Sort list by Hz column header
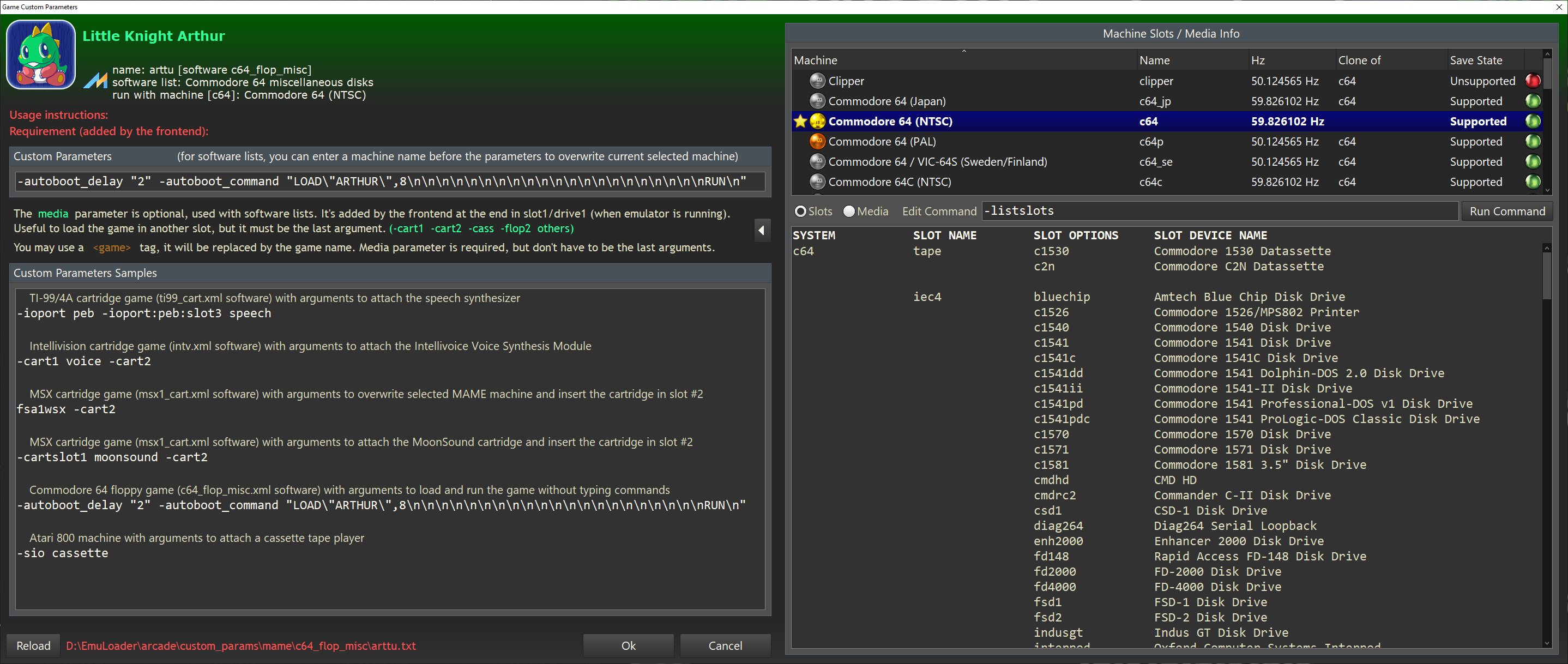 pos(1258,61)
